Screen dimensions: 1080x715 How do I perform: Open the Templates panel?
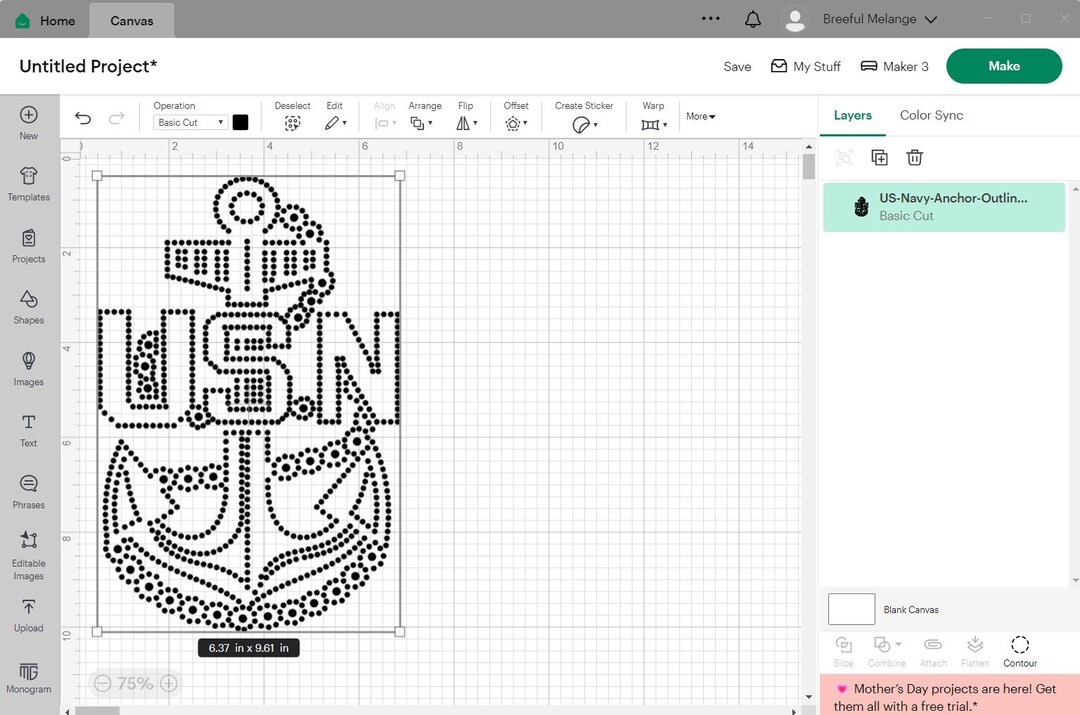[x=28, y=184]
